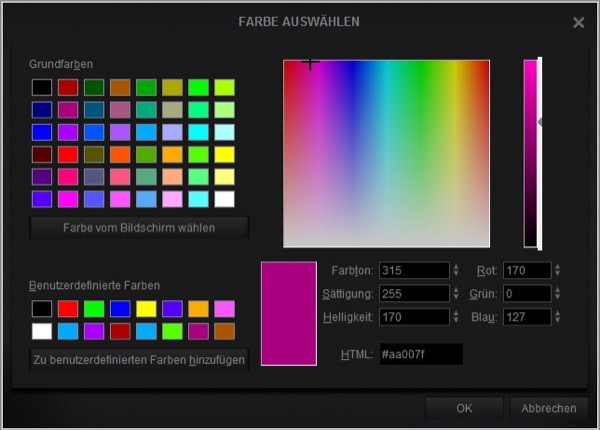Image resolution: width=600 pixels, height=430 pixels.
Task: Increase Sättigung with the up arrow
Action: tap(456, 290)
